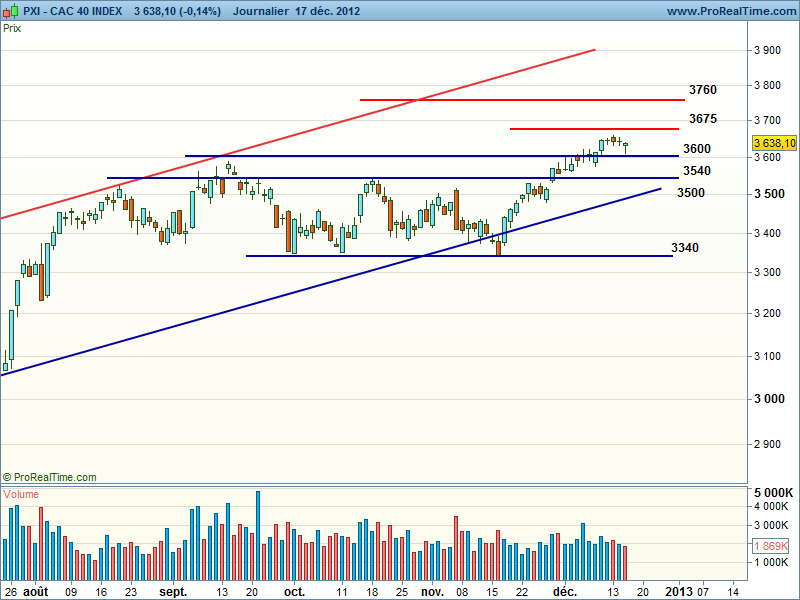
Task: Click the 1 869K volume value tag
Action: (770, 547)
